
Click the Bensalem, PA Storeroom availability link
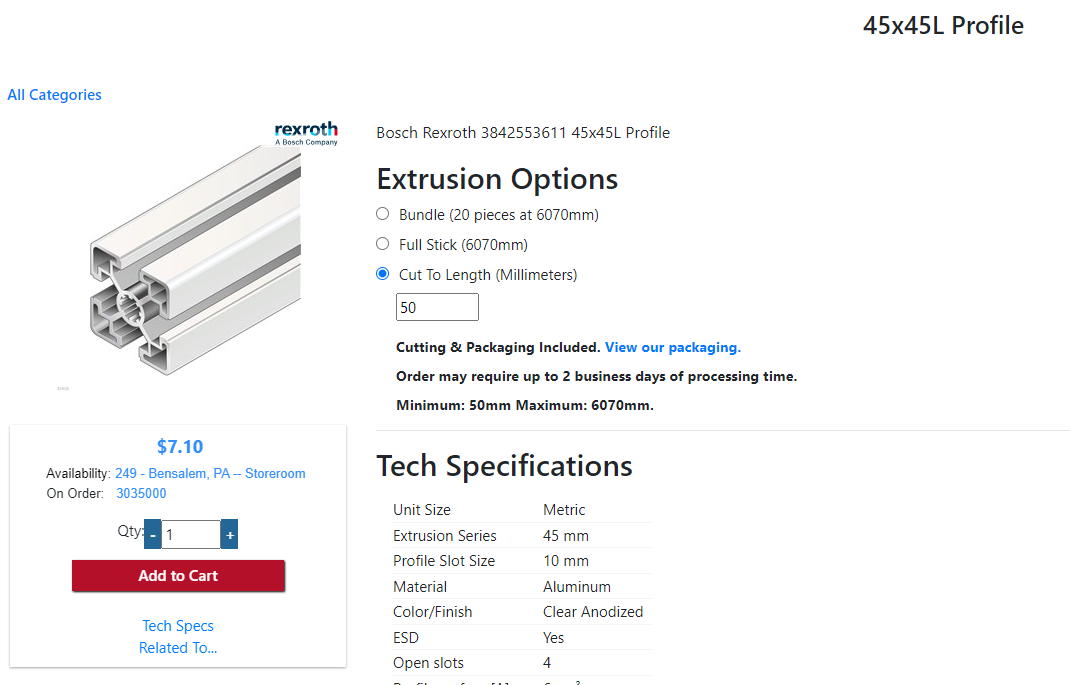coord(210,474)
